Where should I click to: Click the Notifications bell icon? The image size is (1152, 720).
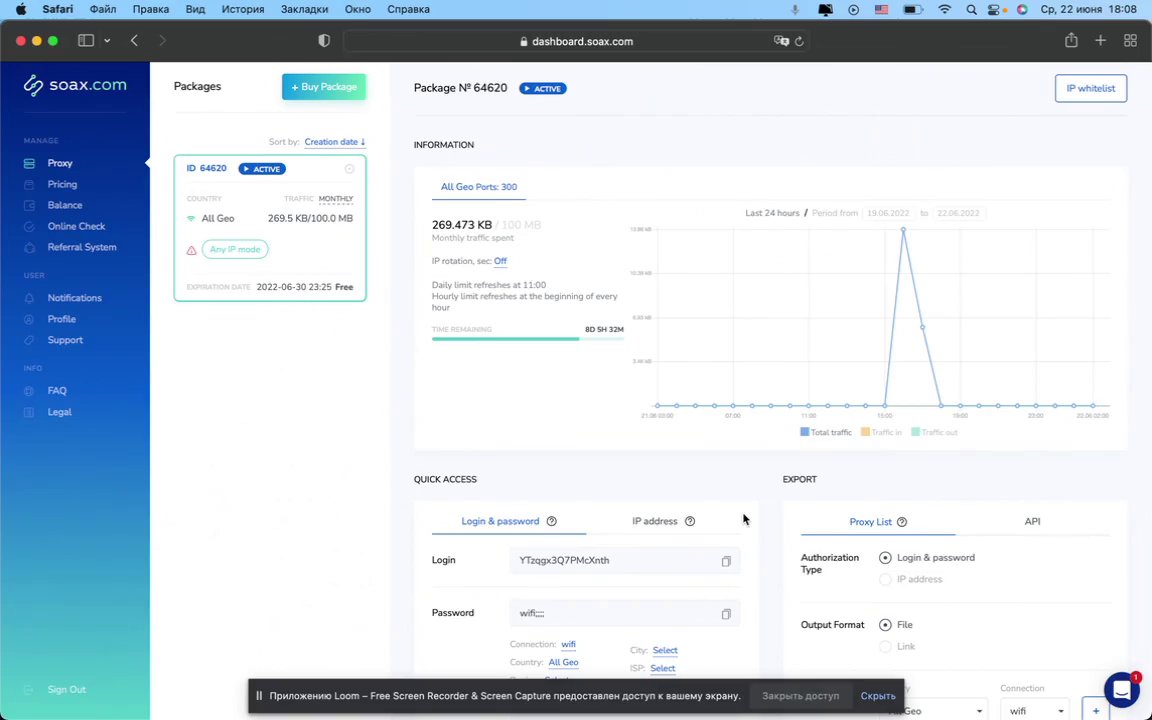[29, 298]
